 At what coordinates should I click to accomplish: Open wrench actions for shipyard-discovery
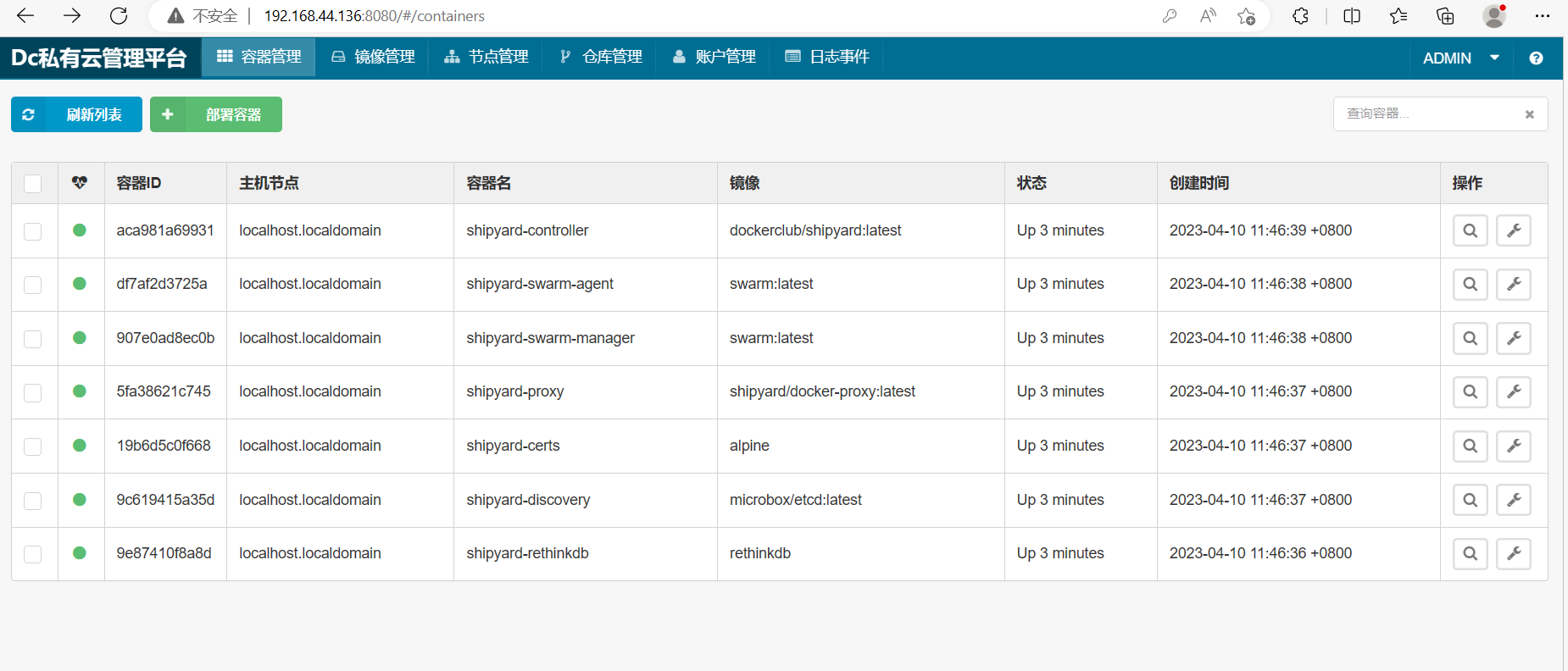click(x=1514, y=500)
